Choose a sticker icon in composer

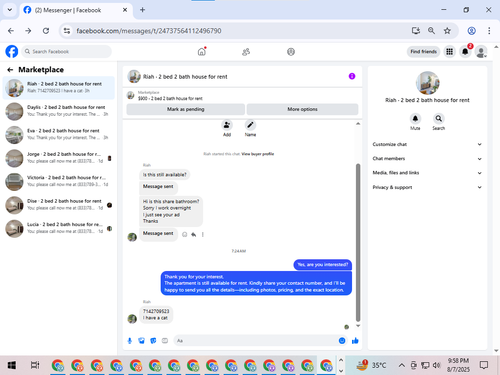tap(153, 341)
